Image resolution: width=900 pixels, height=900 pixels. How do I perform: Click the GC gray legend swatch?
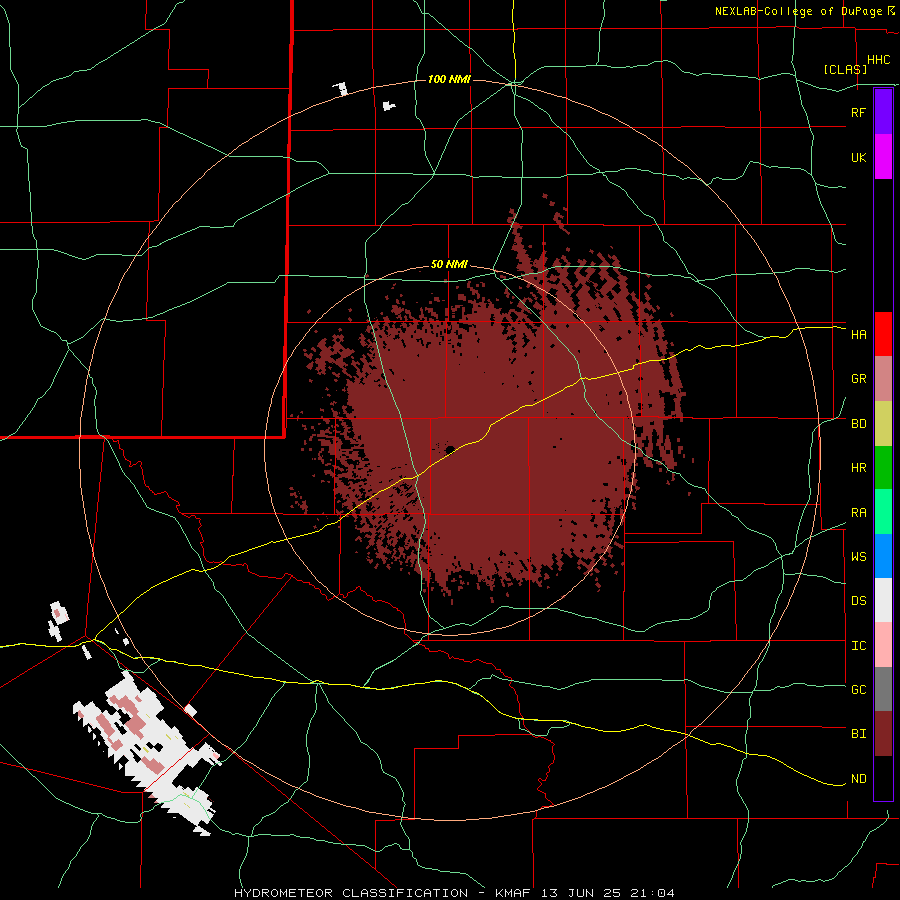pos(883,689)
